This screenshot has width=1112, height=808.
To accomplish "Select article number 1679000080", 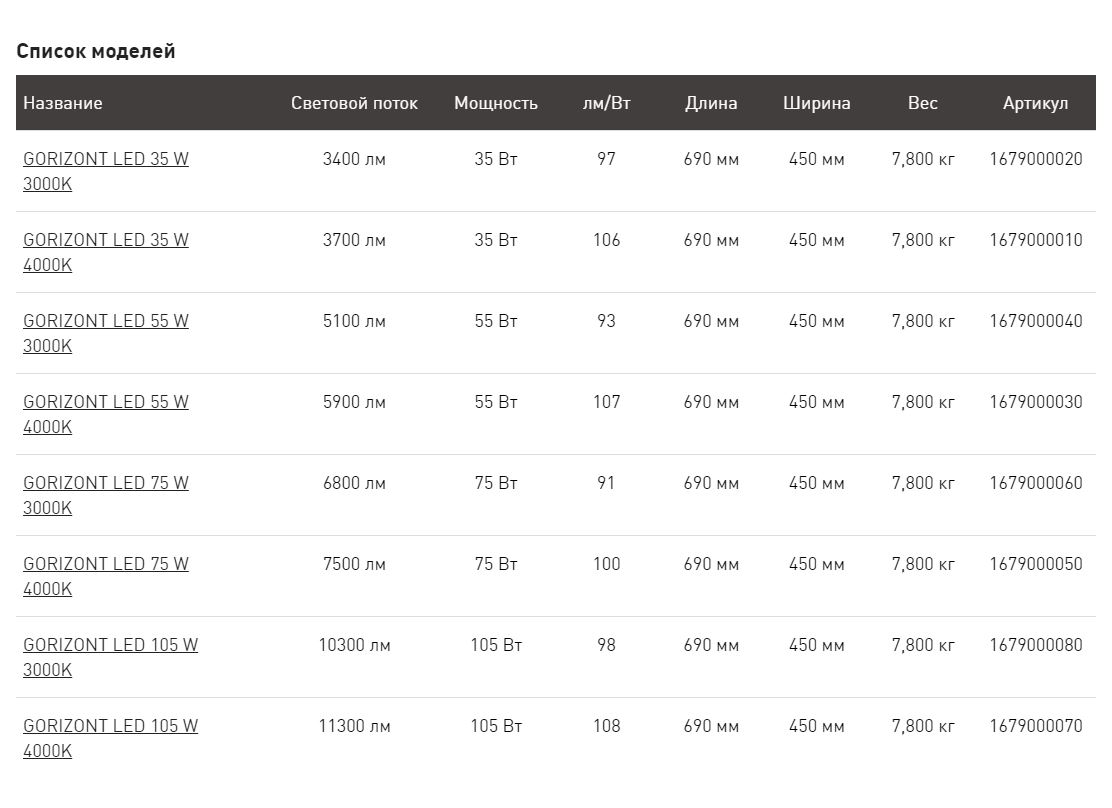I will click(1035, 643).
